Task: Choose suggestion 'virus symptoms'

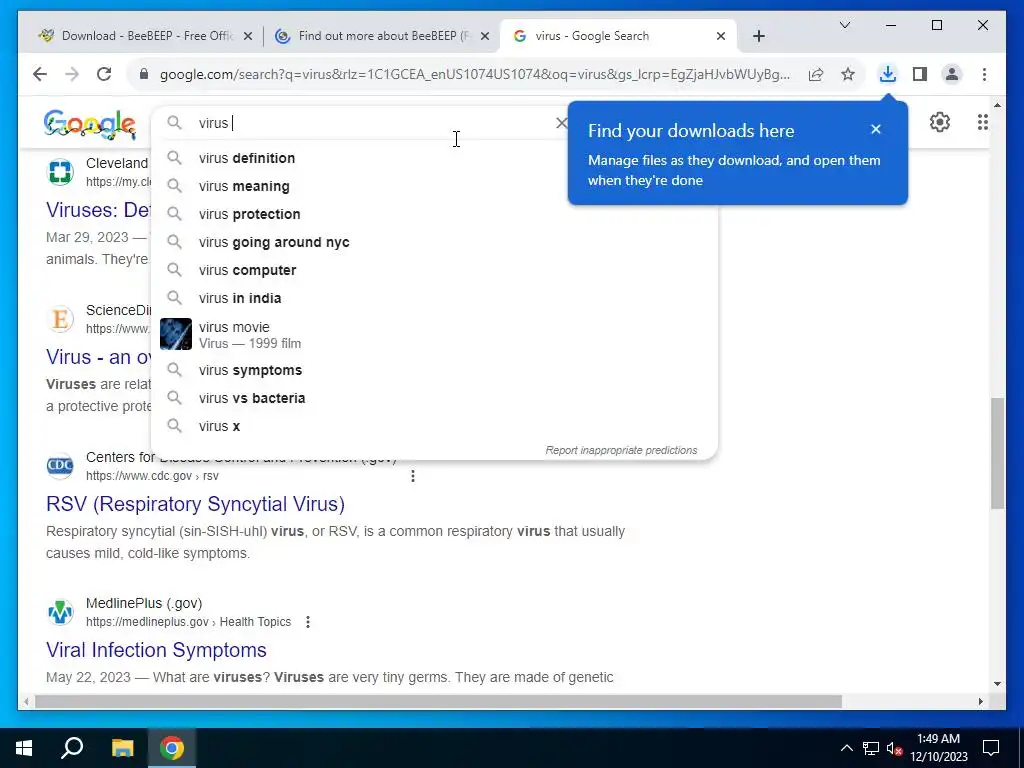Action: click(x=434, y=370)
